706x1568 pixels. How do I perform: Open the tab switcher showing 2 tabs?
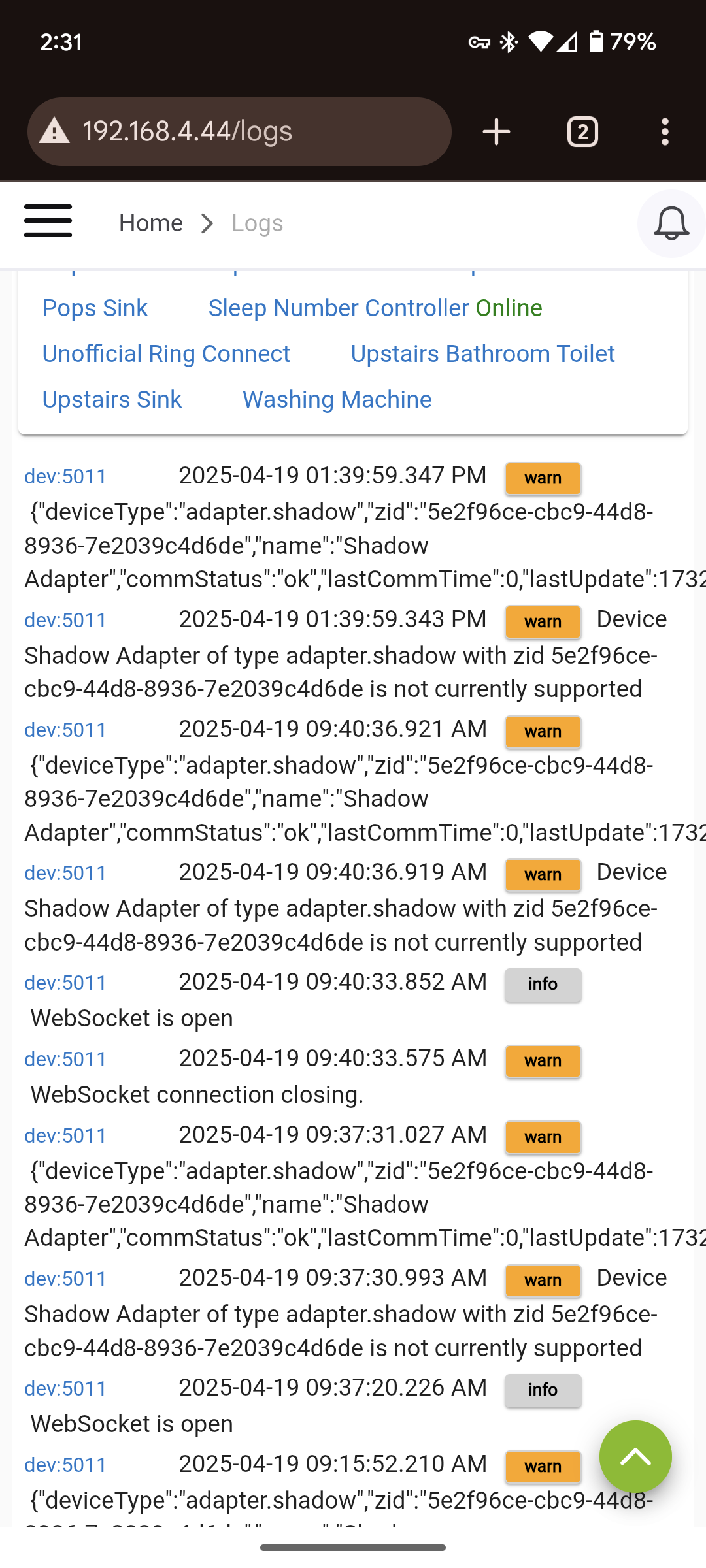click(582, 132)
